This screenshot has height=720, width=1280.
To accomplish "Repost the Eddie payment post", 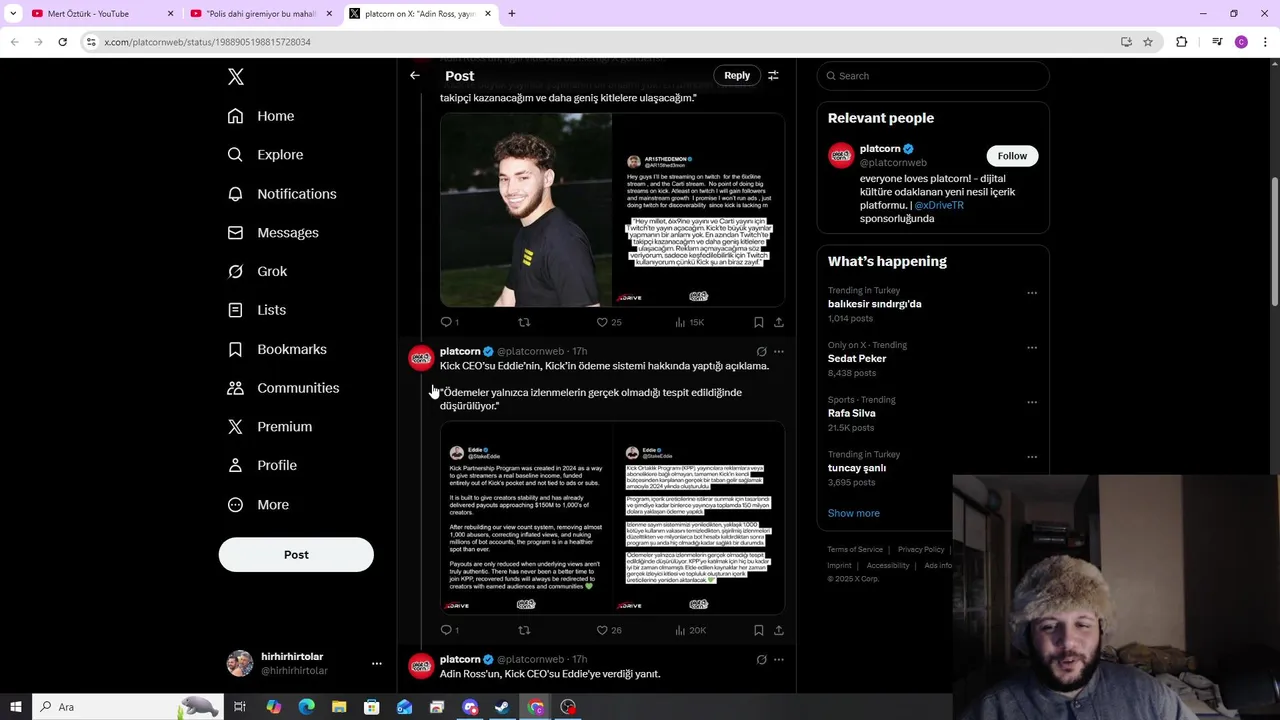I will click(524, 630).
